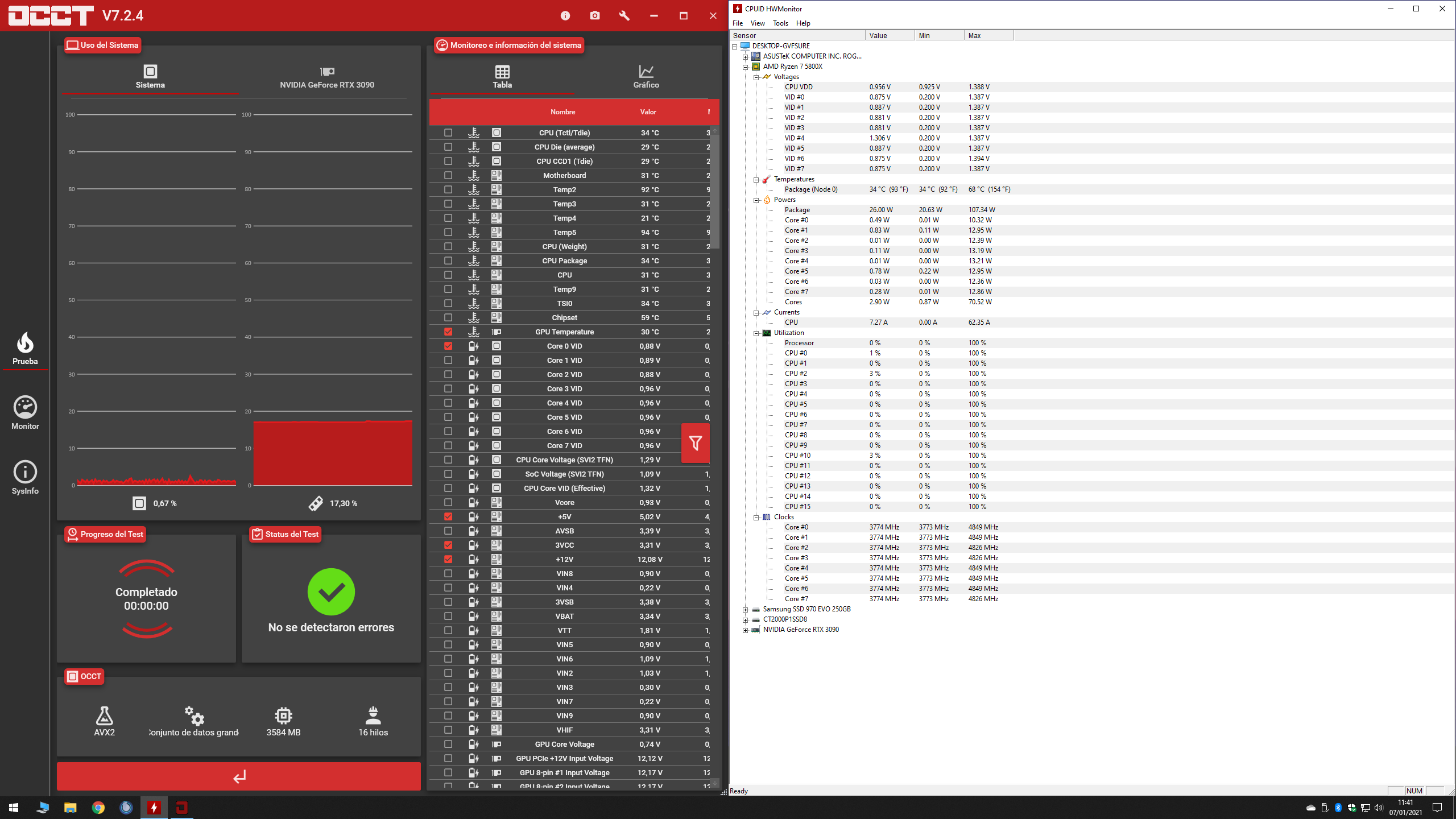Select the Tabla tab in monitoring panel
The height and width of the screenshot is (819, 1456).
(502, 77)
